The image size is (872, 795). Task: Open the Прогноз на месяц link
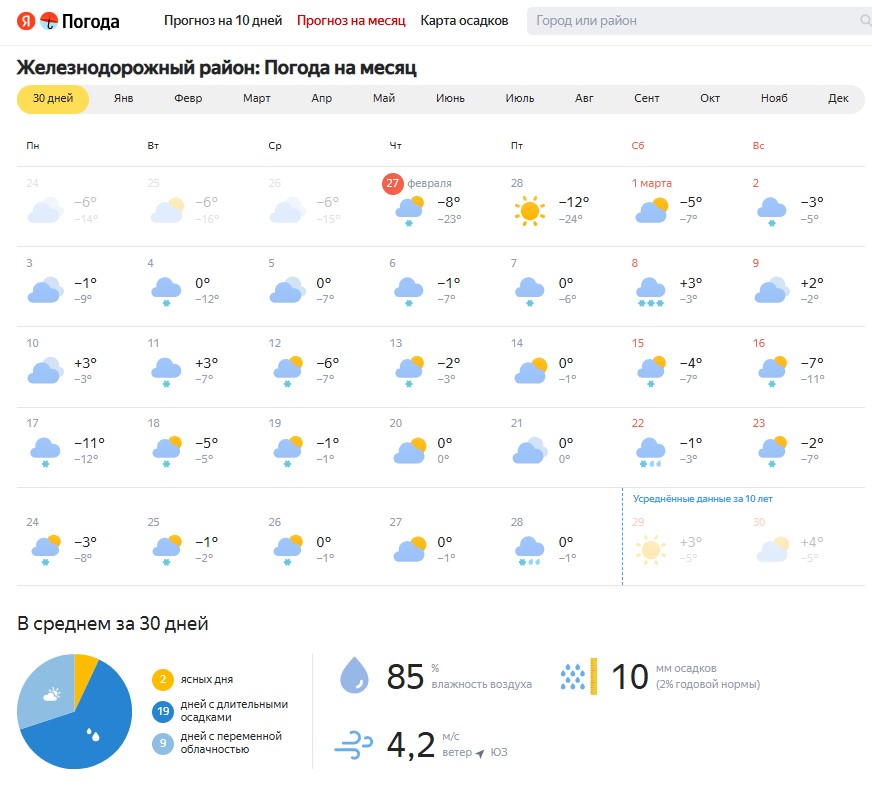click(x=351, y=21)
